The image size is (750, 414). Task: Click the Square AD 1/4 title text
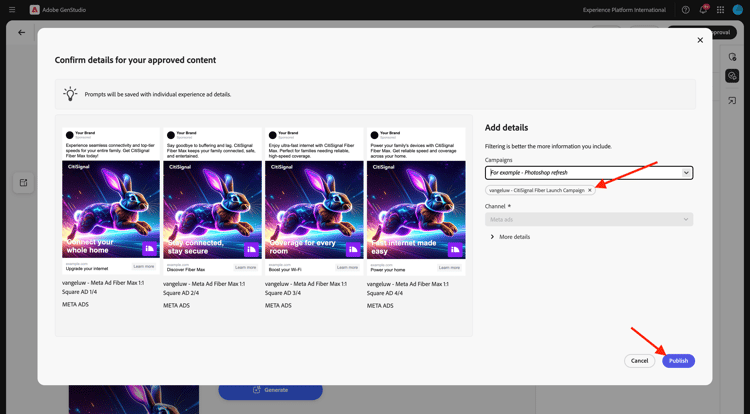(x=103, y=287)
